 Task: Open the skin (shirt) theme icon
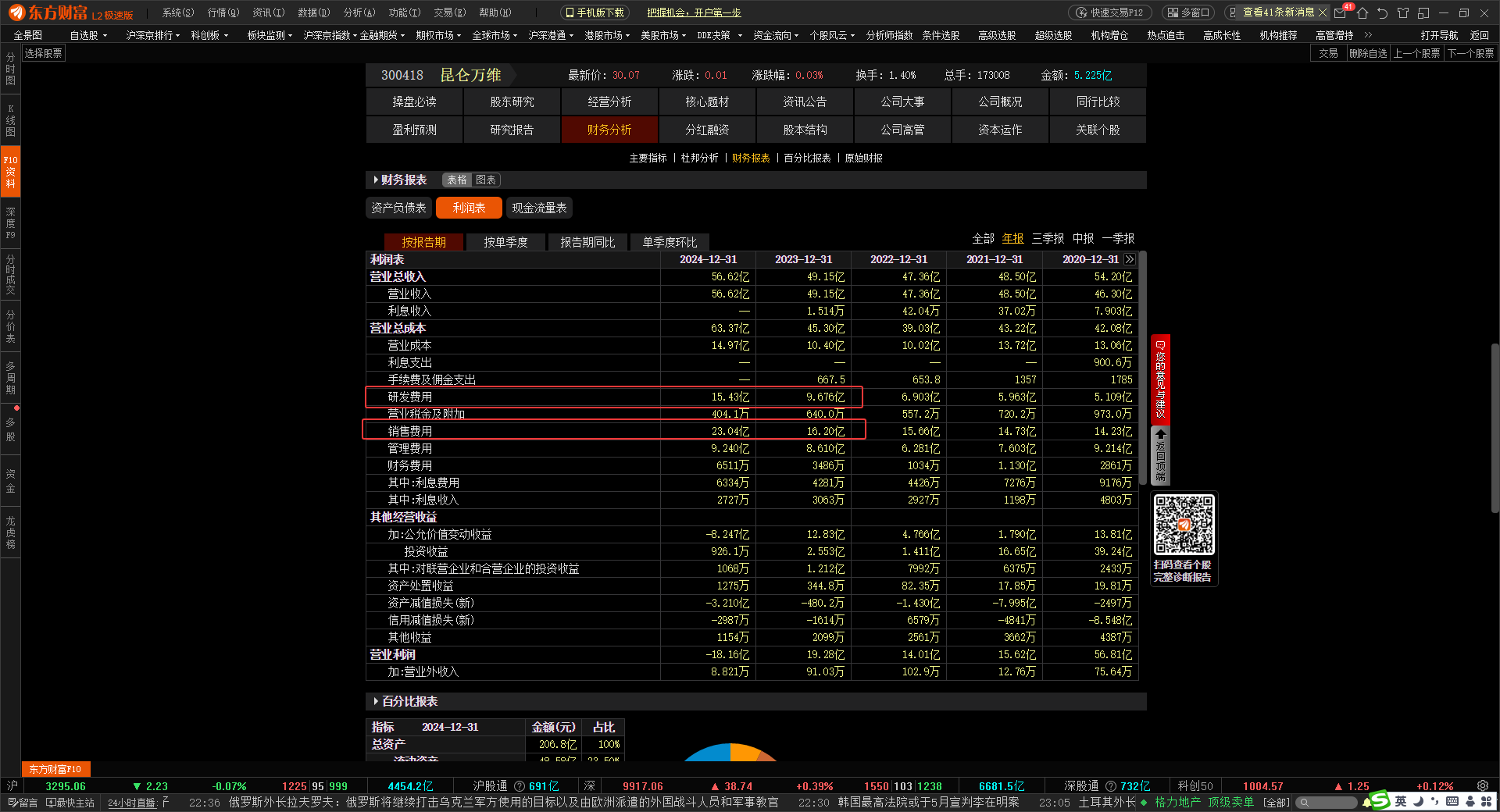pyautogui.click(x=1403, y=12)
